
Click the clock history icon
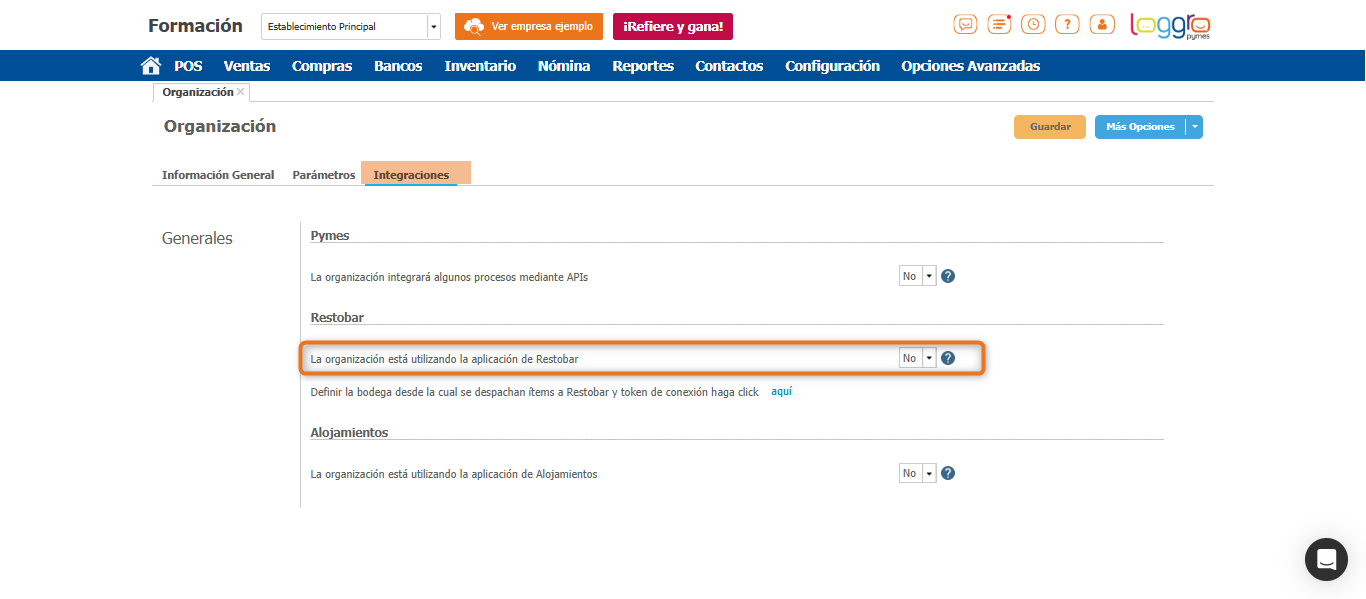pos(1033,25)
